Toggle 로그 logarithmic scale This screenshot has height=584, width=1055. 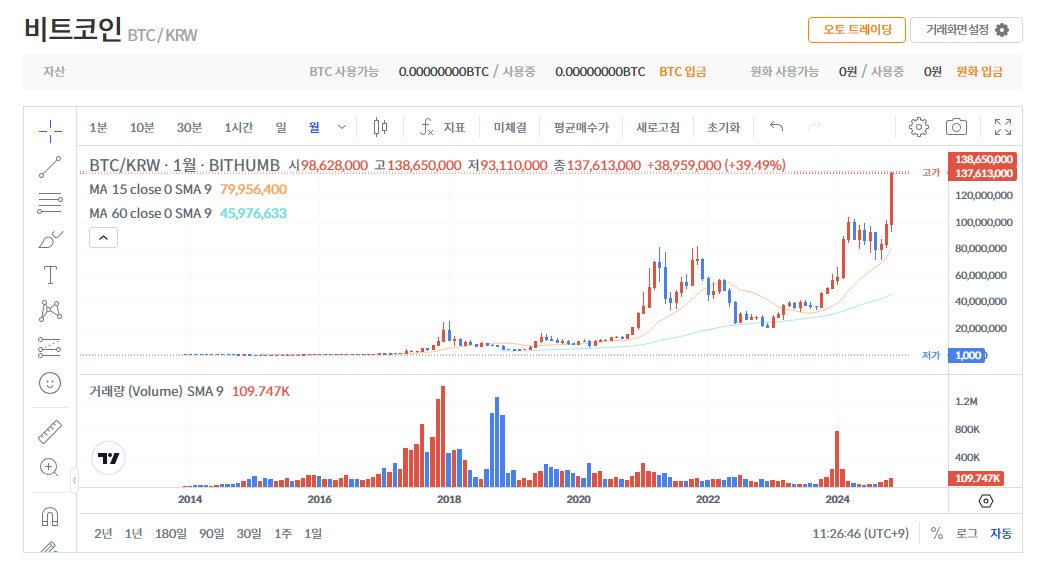click(x=967, y=534)
